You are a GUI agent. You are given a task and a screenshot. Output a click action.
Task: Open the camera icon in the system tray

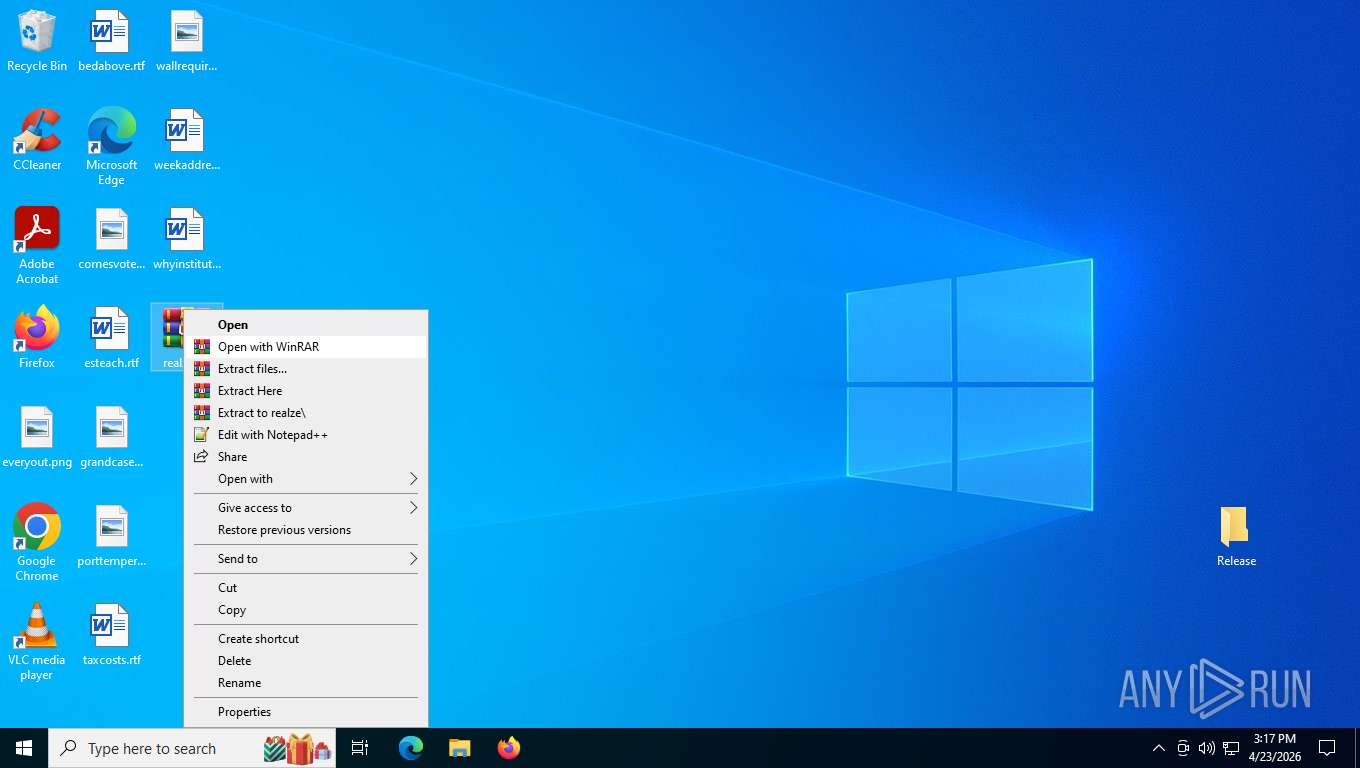1183,748
